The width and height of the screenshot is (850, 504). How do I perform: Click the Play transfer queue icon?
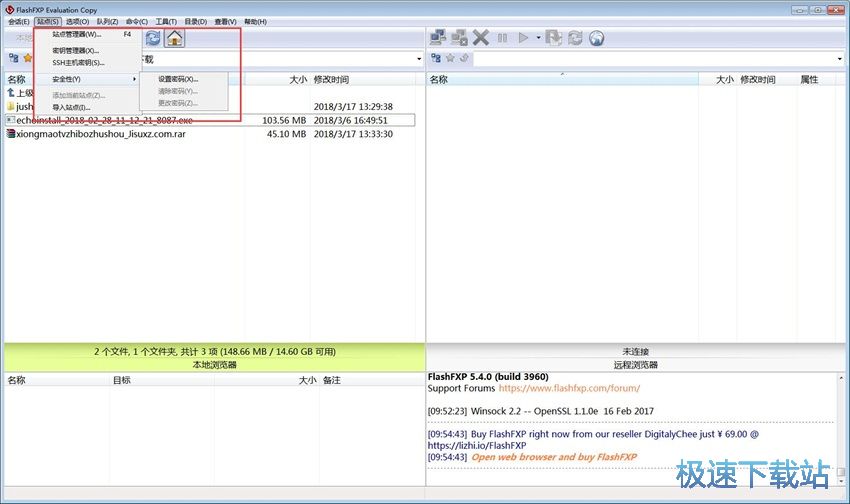click(523, 37)
